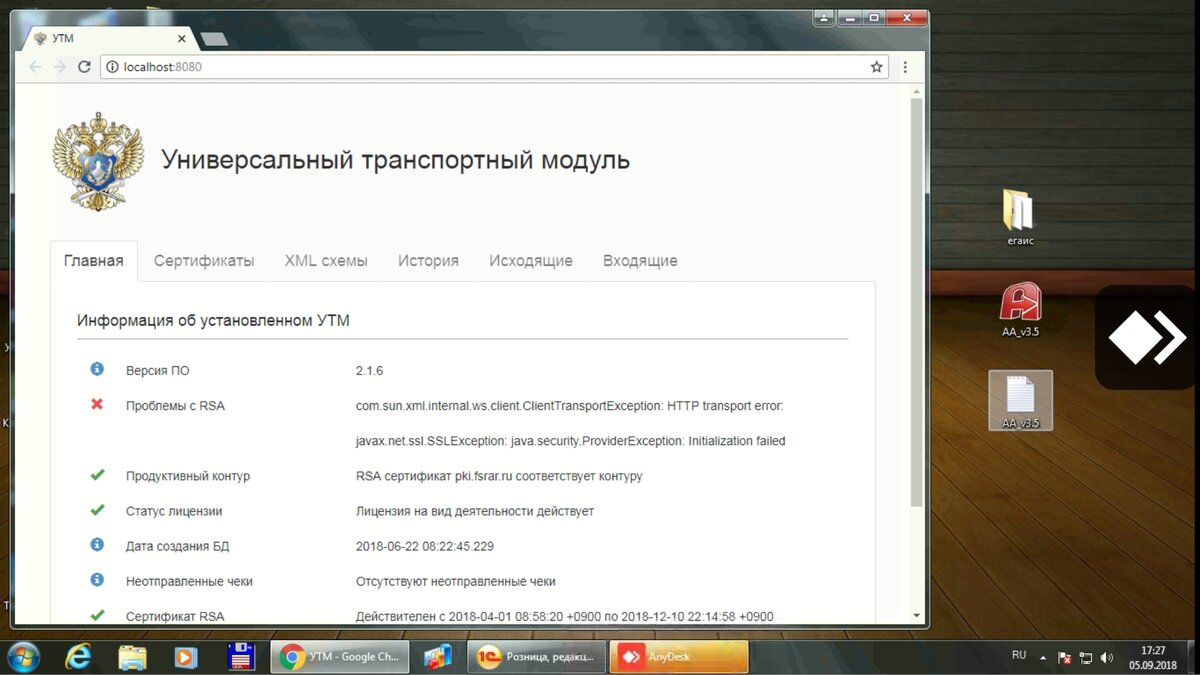Click the floppy disk taskbar icon
The height and width of the screenshot is (675, 1200).
240,657
